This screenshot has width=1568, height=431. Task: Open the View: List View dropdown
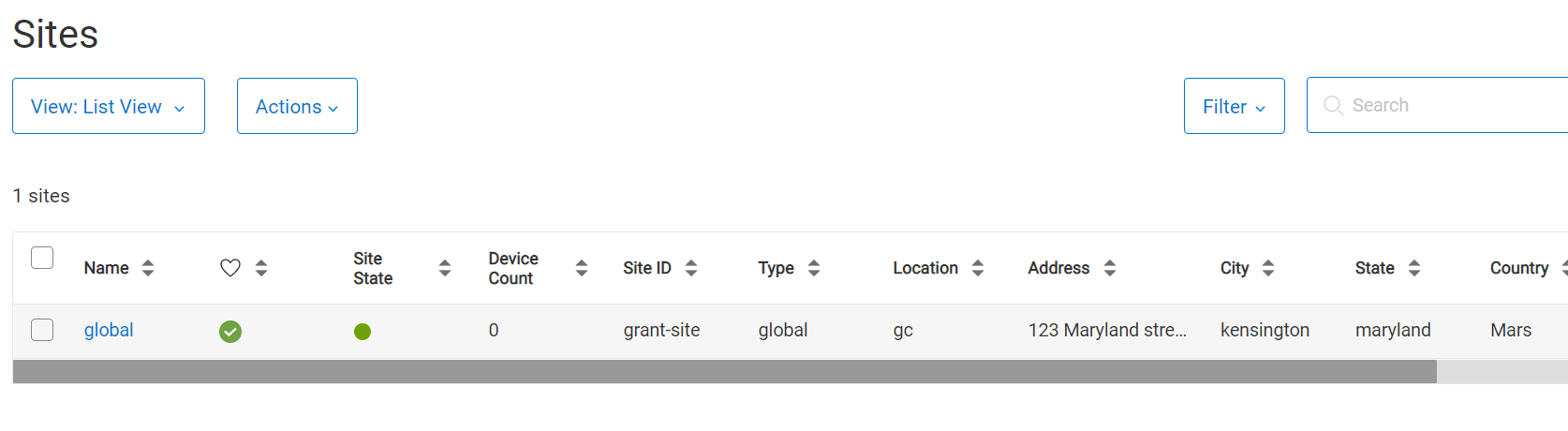109,106
